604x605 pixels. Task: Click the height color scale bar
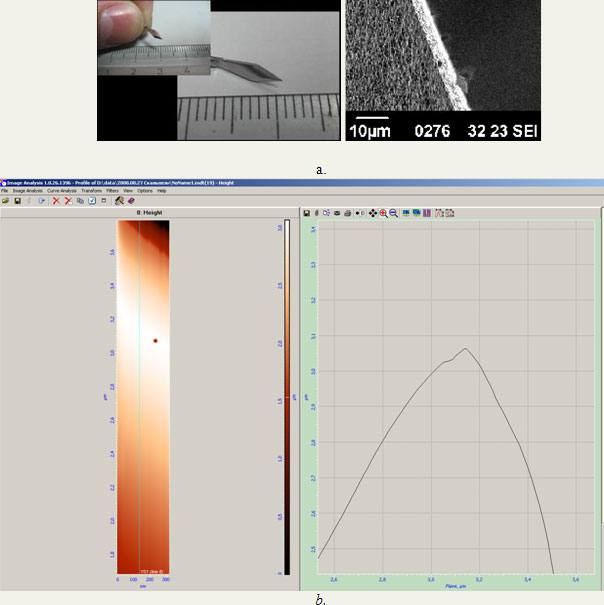point(287,397)
